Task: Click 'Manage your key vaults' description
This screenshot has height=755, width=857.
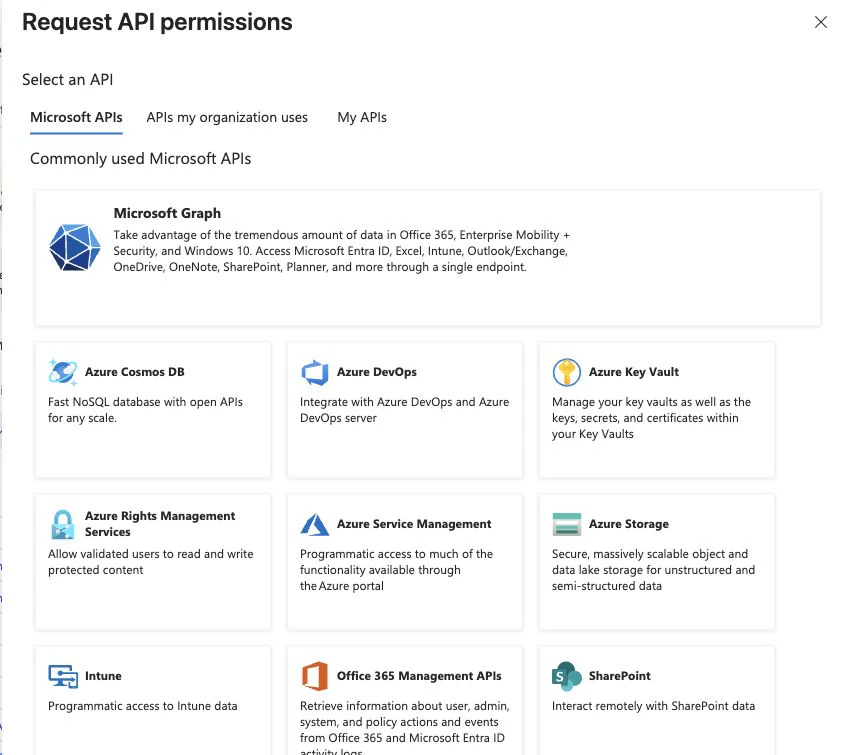Action: [x=651, y=418]
